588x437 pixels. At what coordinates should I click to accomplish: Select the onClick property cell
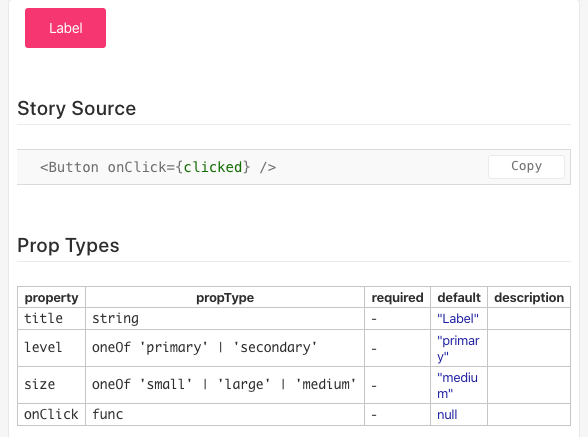(x=51, y=414)
